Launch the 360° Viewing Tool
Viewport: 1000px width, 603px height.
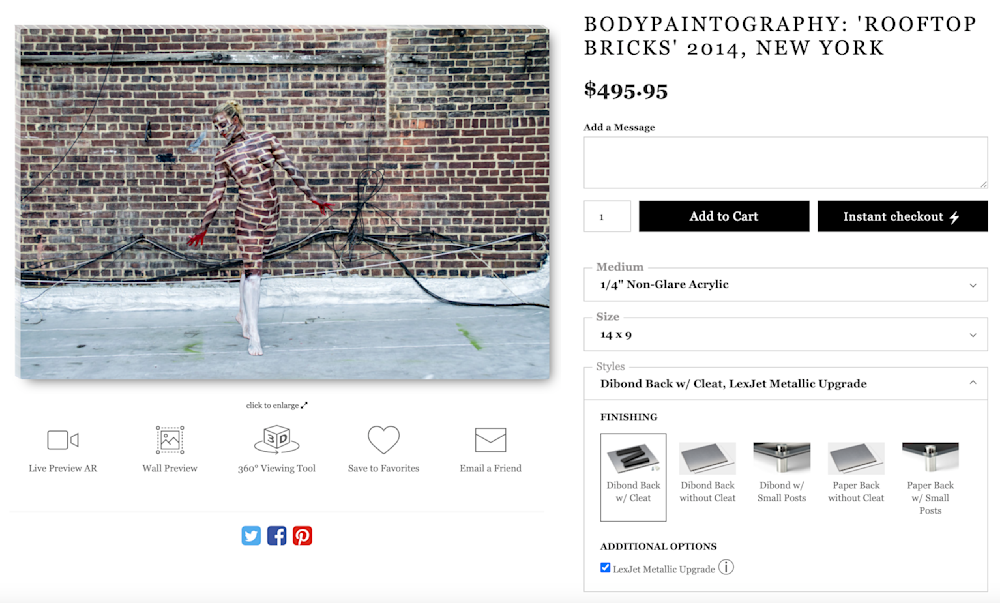click(x=276, y=440)
